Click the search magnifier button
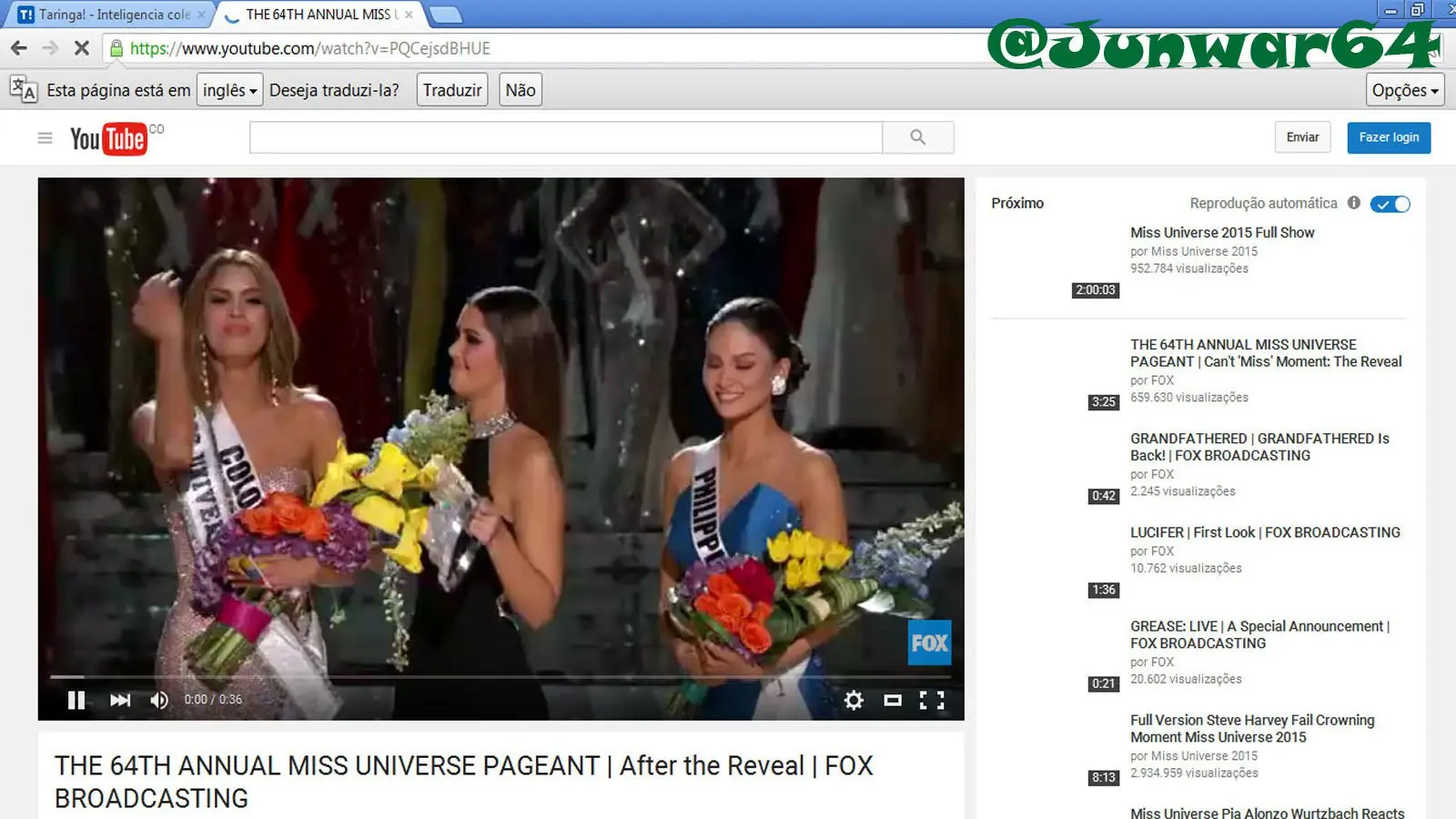Image resolution: width=1456 pixels, height=819 pixels. click(x=918, y=137)
